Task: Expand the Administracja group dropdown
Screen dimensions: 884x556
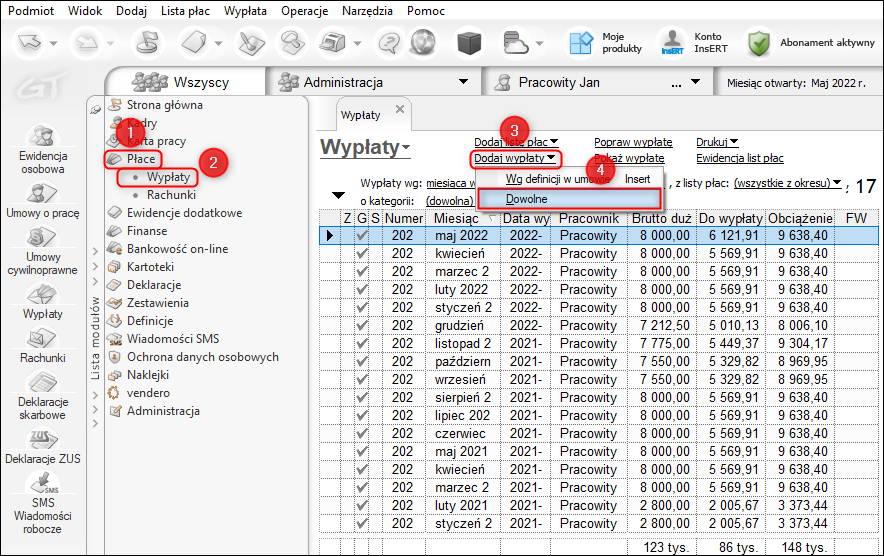Action: click(x=463, y=81)
